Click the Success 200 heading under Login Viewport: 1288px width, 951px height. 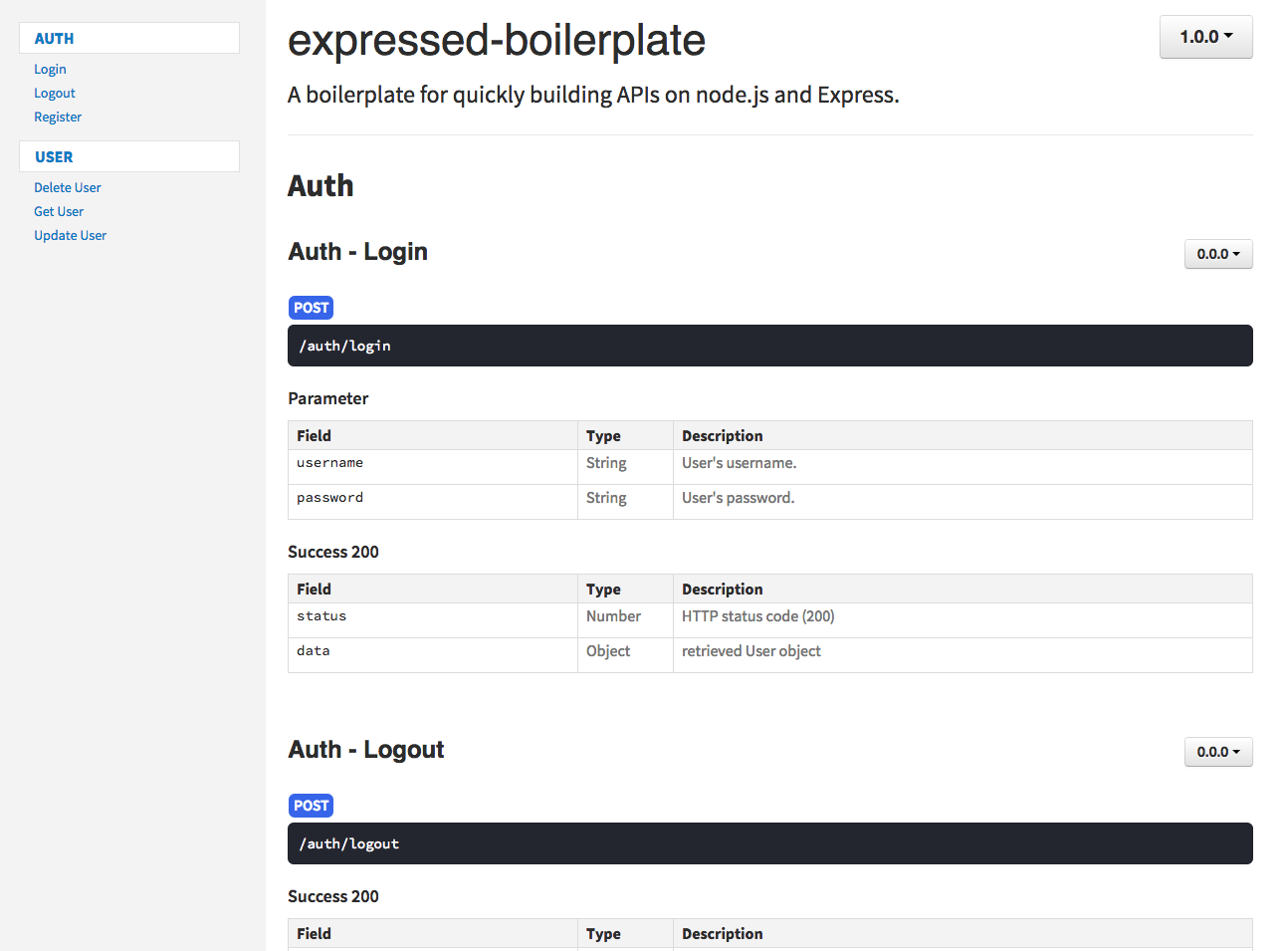point(333,552)
